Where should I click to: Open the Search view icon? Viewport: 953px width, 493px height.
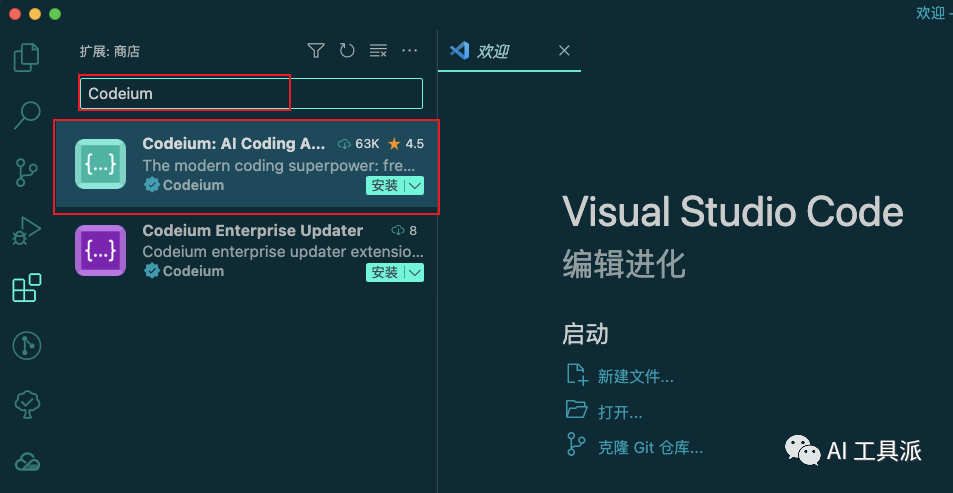[x=26, y=115]
